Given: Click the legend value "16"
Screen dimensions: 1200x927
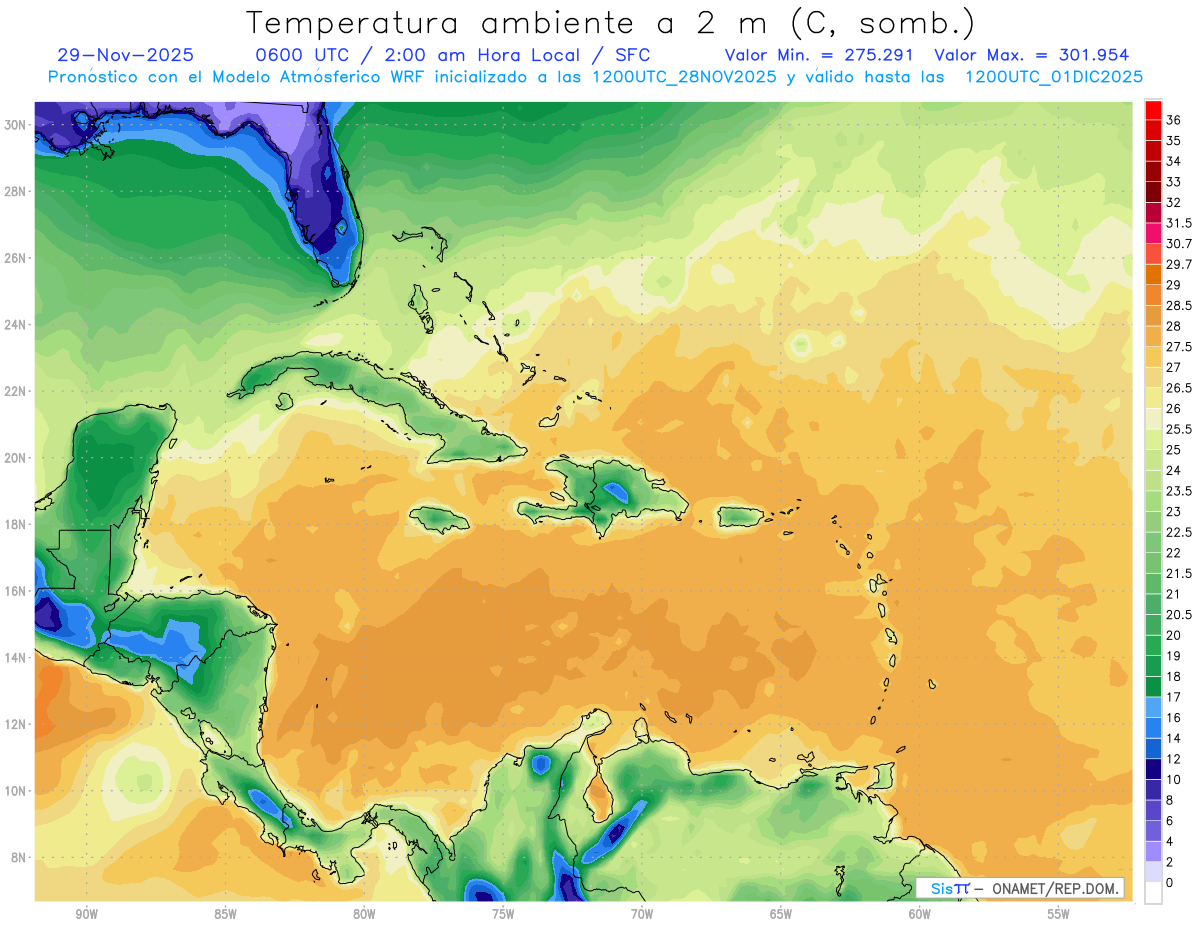Looking at the screenshot, I should point(1174,717).
